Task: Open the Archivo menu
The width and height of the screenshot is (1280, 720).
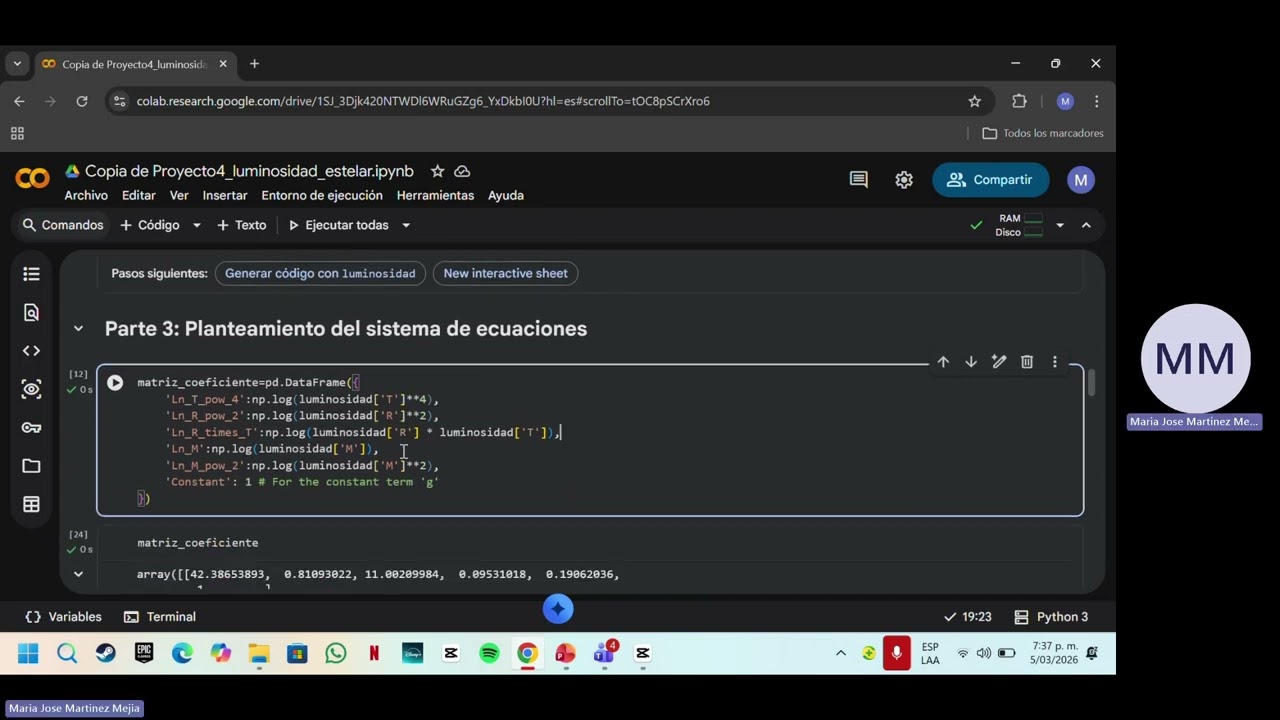Action: (86, 195)
